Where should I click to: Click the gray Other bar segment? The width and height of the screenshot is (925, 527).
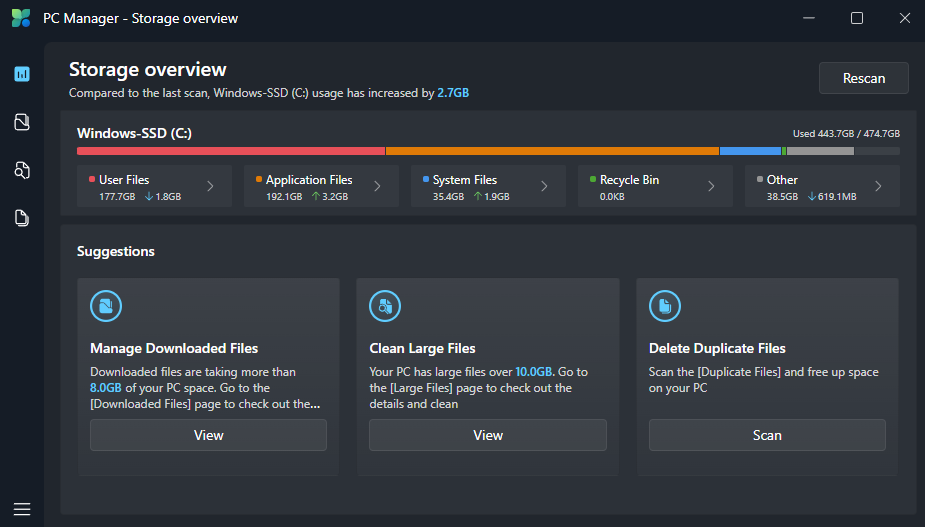820,151
